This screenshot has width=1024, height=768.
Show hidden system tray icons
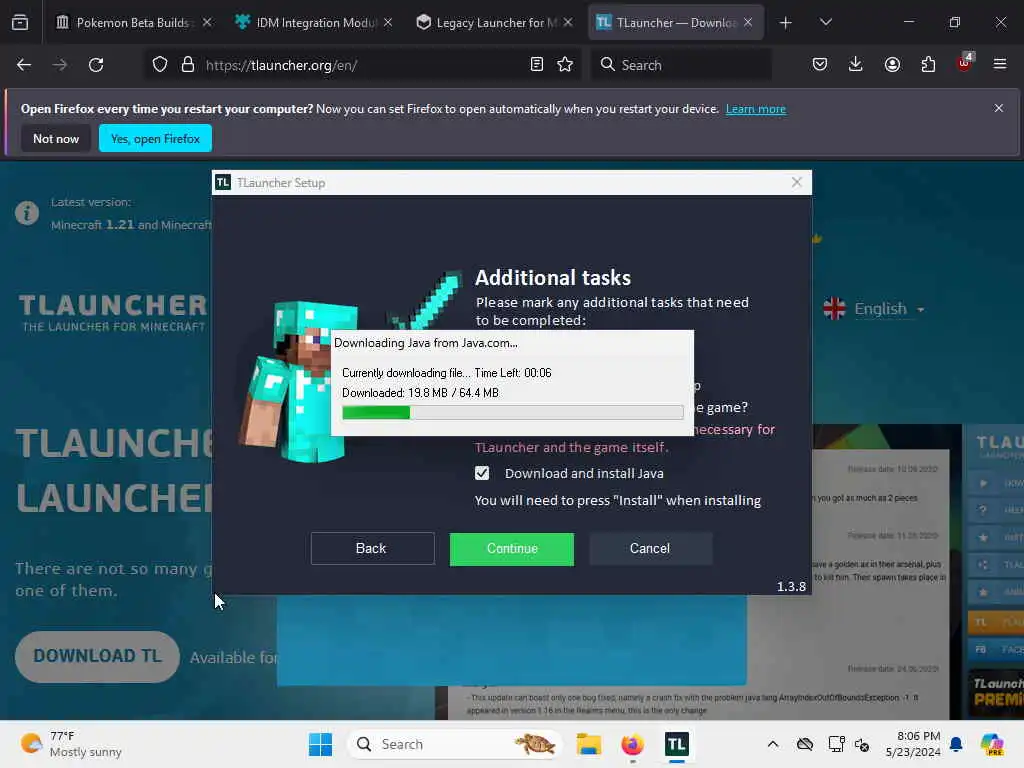pos(773,744)
